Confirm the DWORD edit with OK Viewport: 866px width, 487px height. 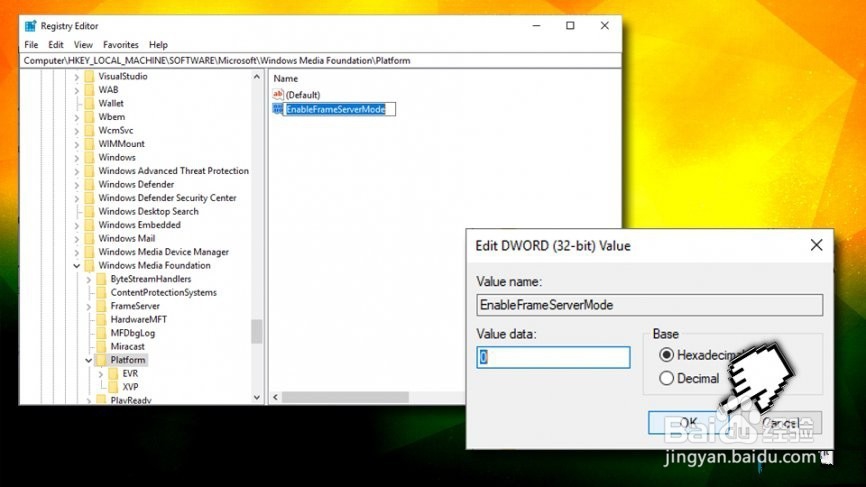pos(688,422)
